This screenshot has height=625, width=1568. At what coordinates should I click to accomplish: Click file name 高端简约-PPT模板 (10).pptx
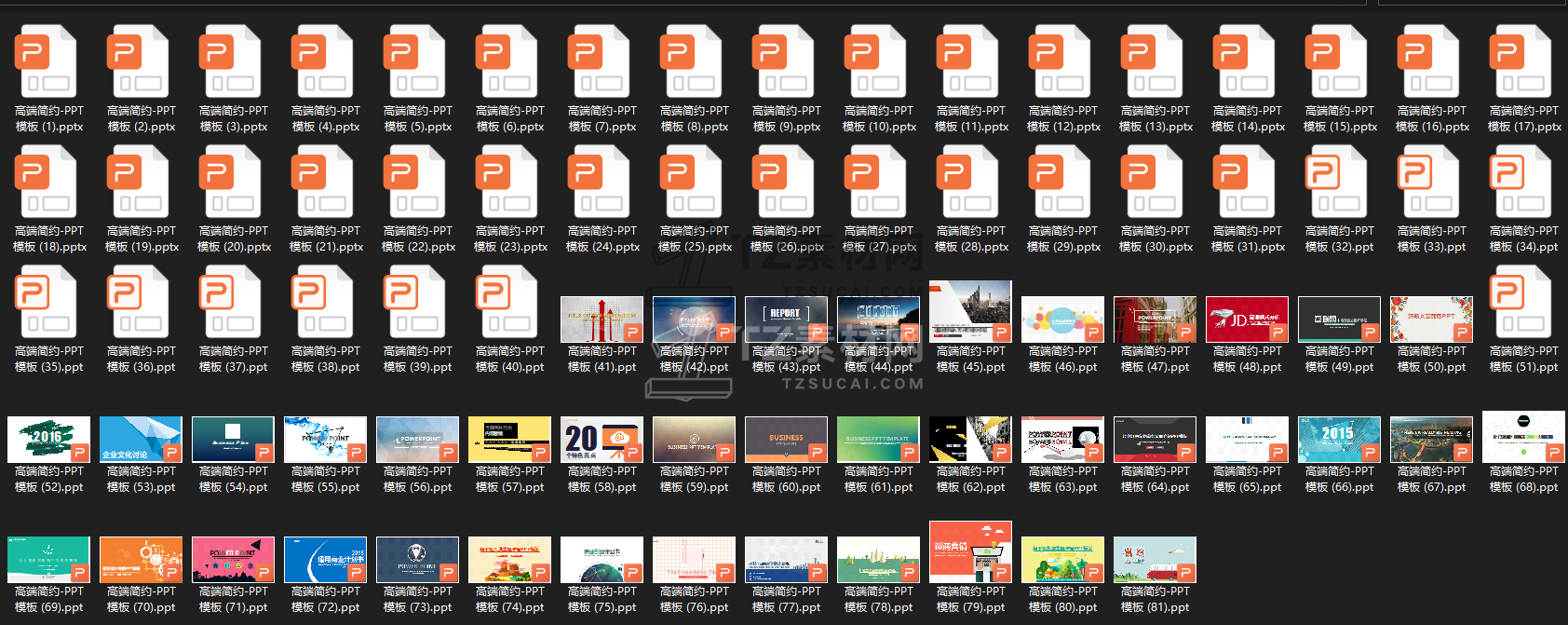[878, 118]
